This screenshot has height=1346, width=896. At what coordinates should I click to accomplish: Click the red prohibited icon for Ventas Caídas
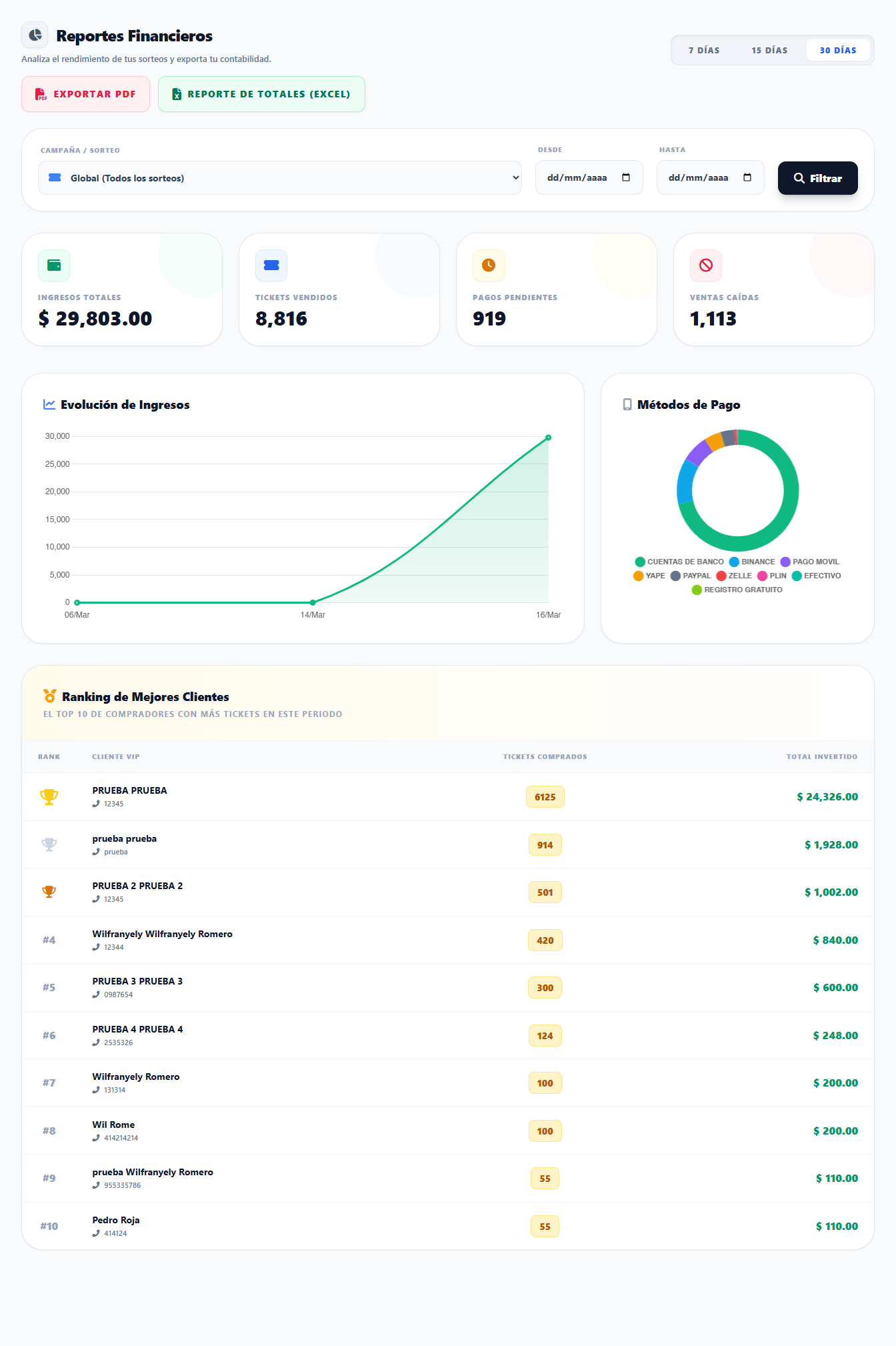tap(706, 265)
